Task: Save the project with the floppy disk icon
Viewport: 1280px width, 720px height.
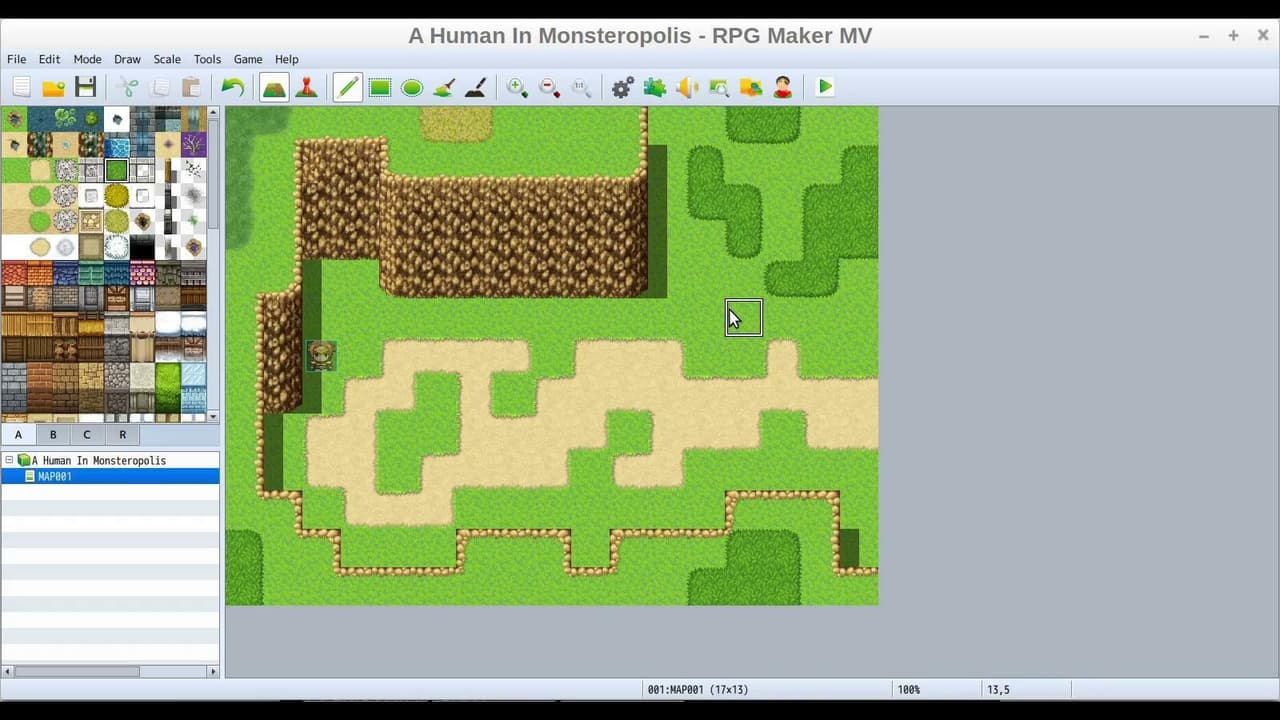Action: tap(85, 87)
